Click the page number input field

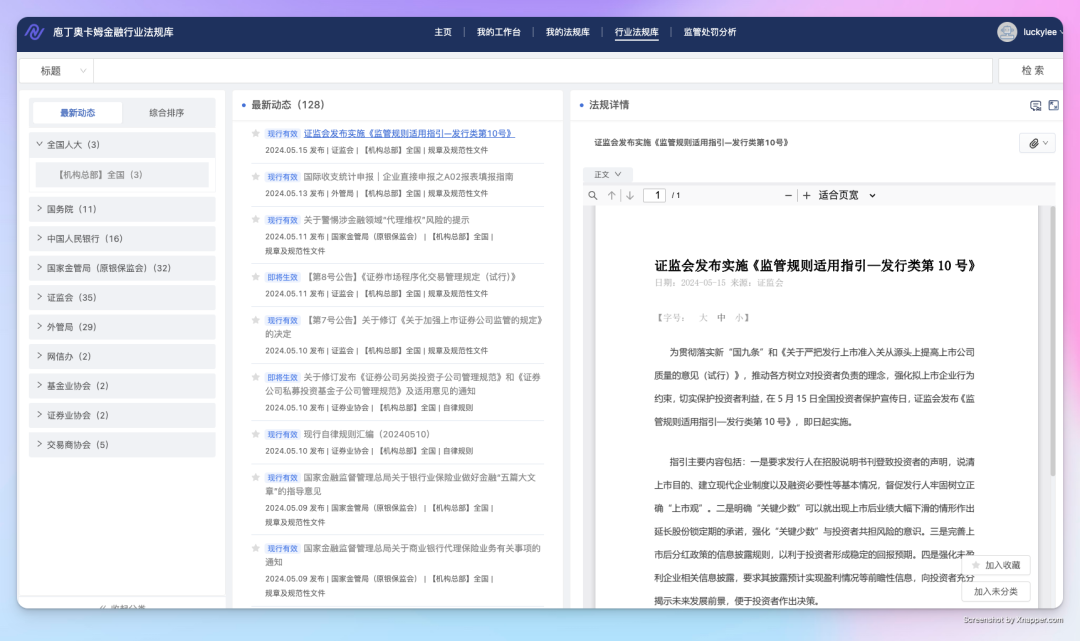tap(654, 195)
